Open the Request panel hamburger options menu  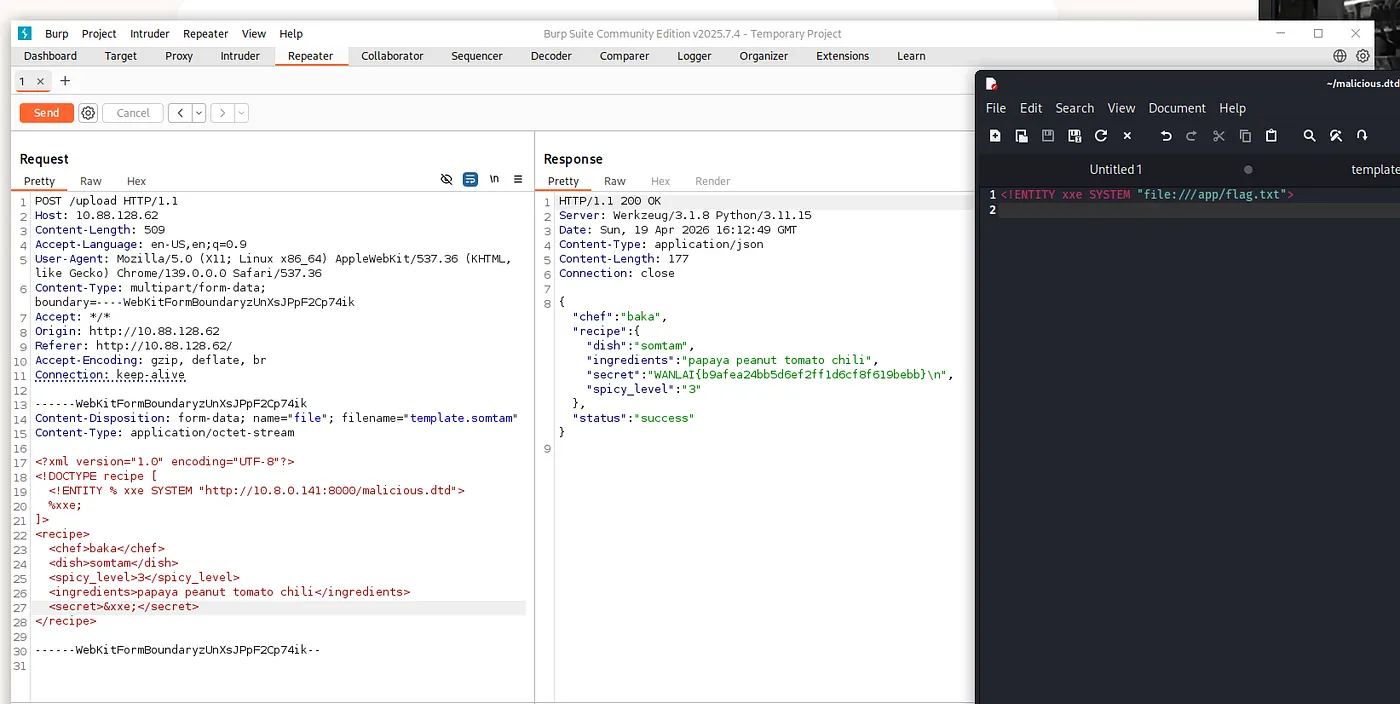pyautogui.click(x=518, y=179)
